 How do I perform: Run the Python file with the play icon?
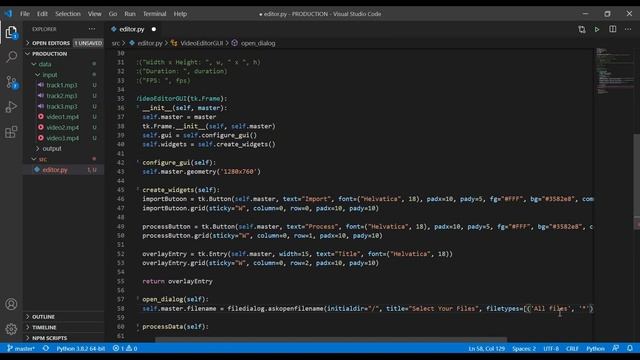click(597, 29)
